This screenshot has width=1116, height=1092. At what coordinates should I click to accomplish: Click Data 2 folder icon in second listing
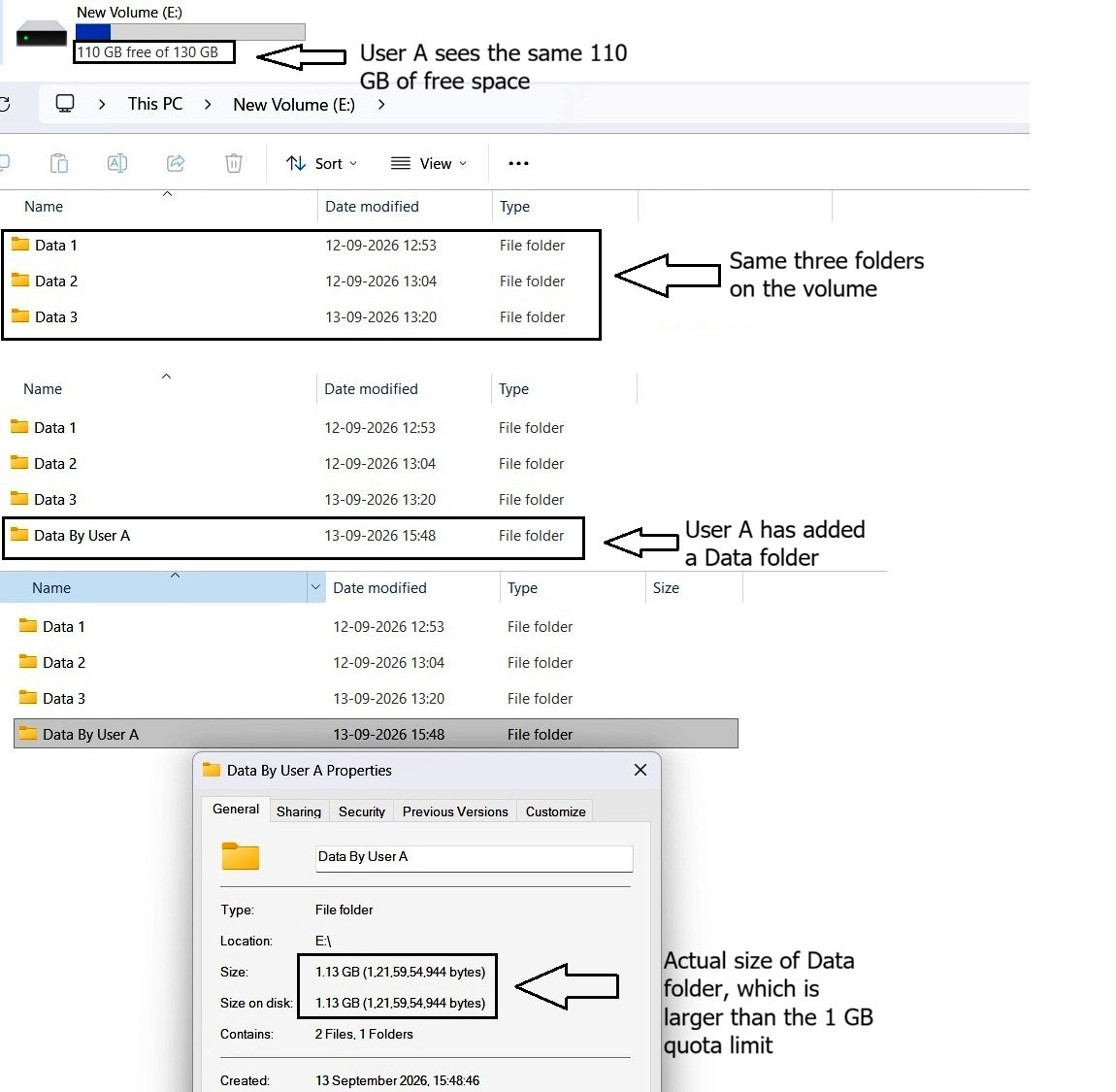click(x=19, y=462)
